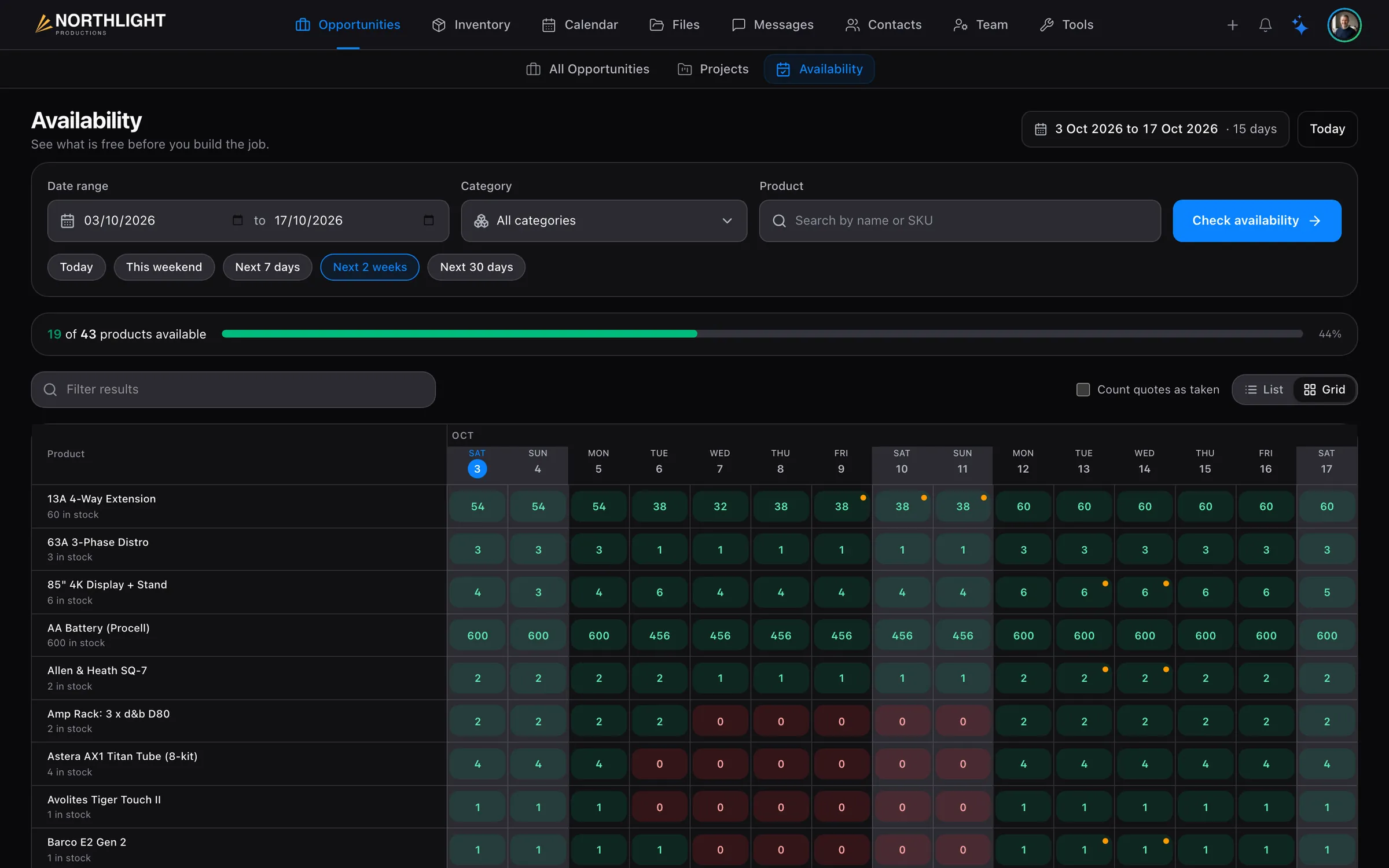1389x868 pixels.
Task: Open the Opportunities menu
Action: pos(348,25)
